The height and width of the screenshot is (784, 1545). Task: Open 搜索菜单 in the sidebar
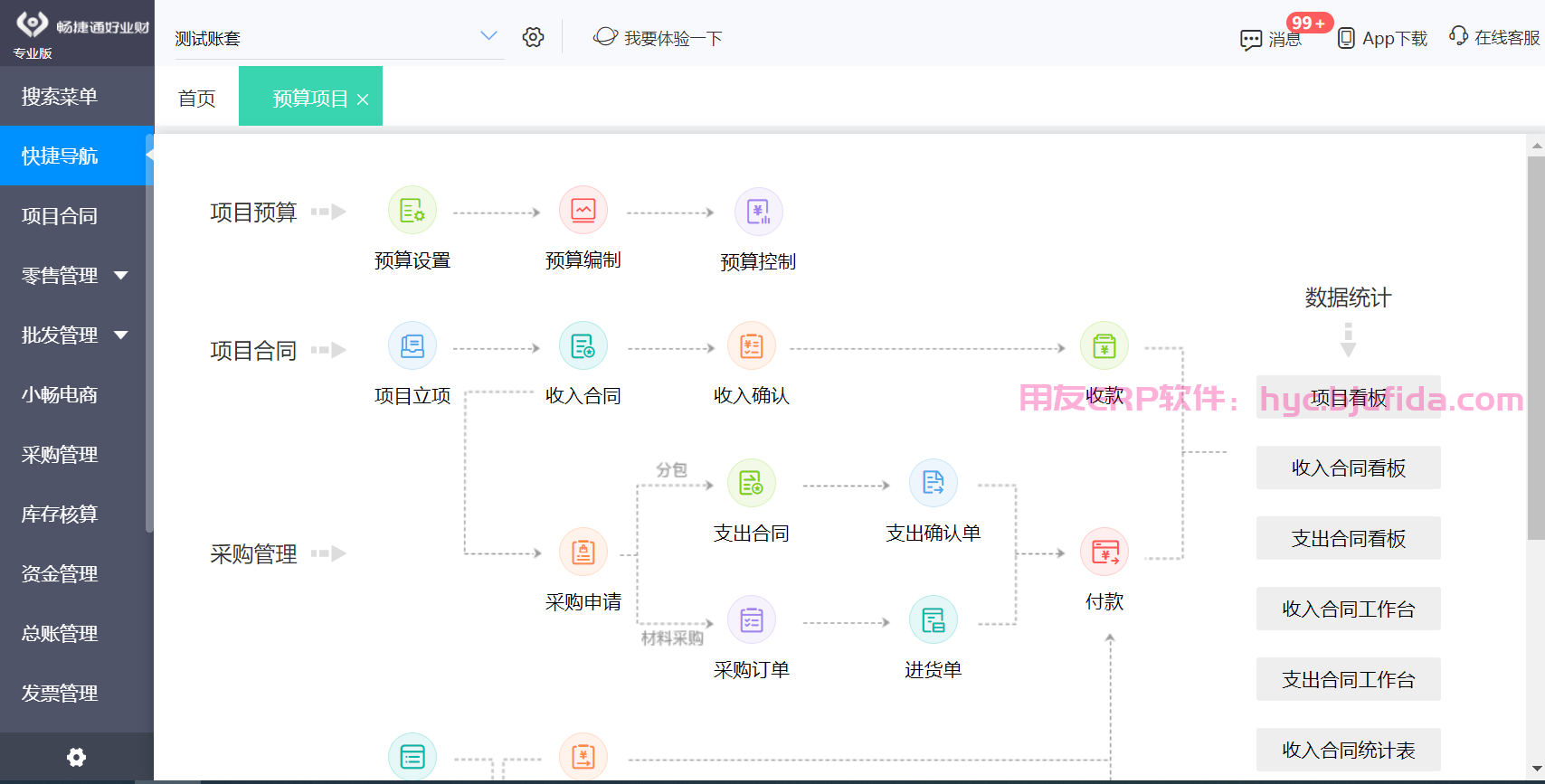click(x=77, y=96)
